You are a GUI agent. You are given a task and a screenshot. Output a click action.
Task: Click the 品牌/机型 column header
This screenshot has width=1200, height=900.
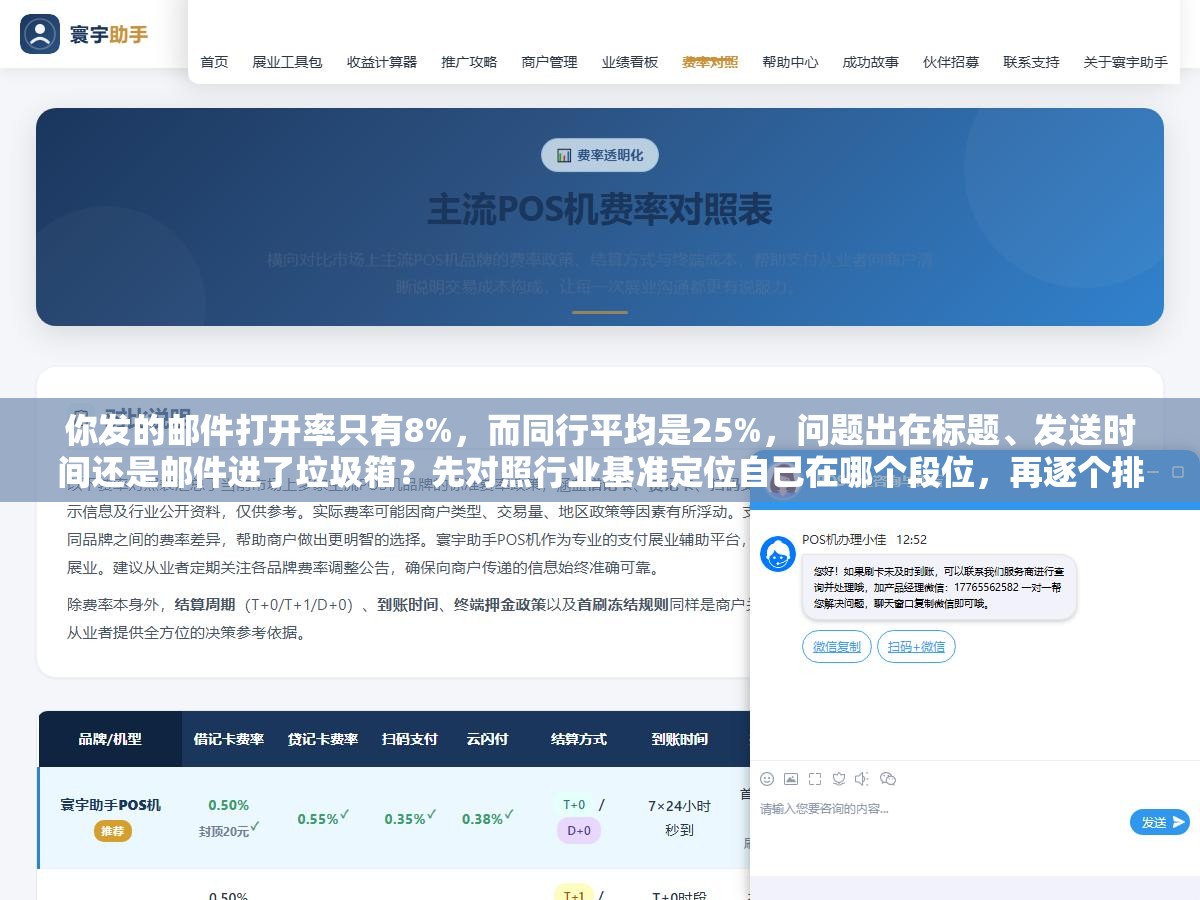(110, 739)
